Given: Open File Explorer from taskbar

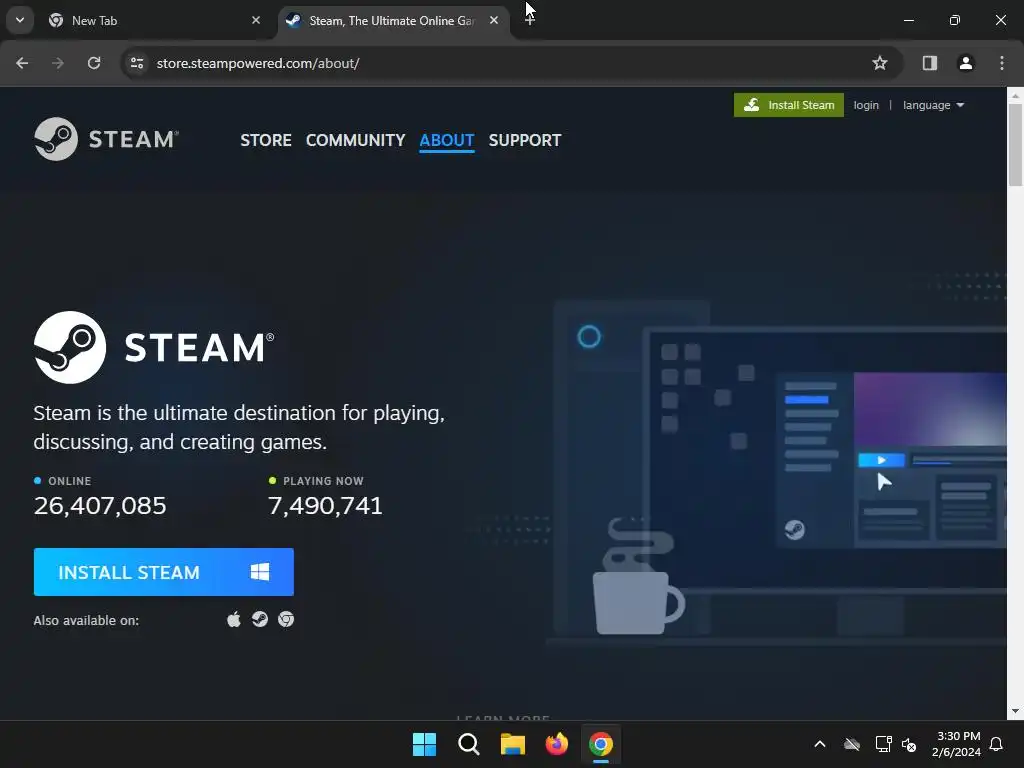Looking at the screenshot, I should coord(513,744).
